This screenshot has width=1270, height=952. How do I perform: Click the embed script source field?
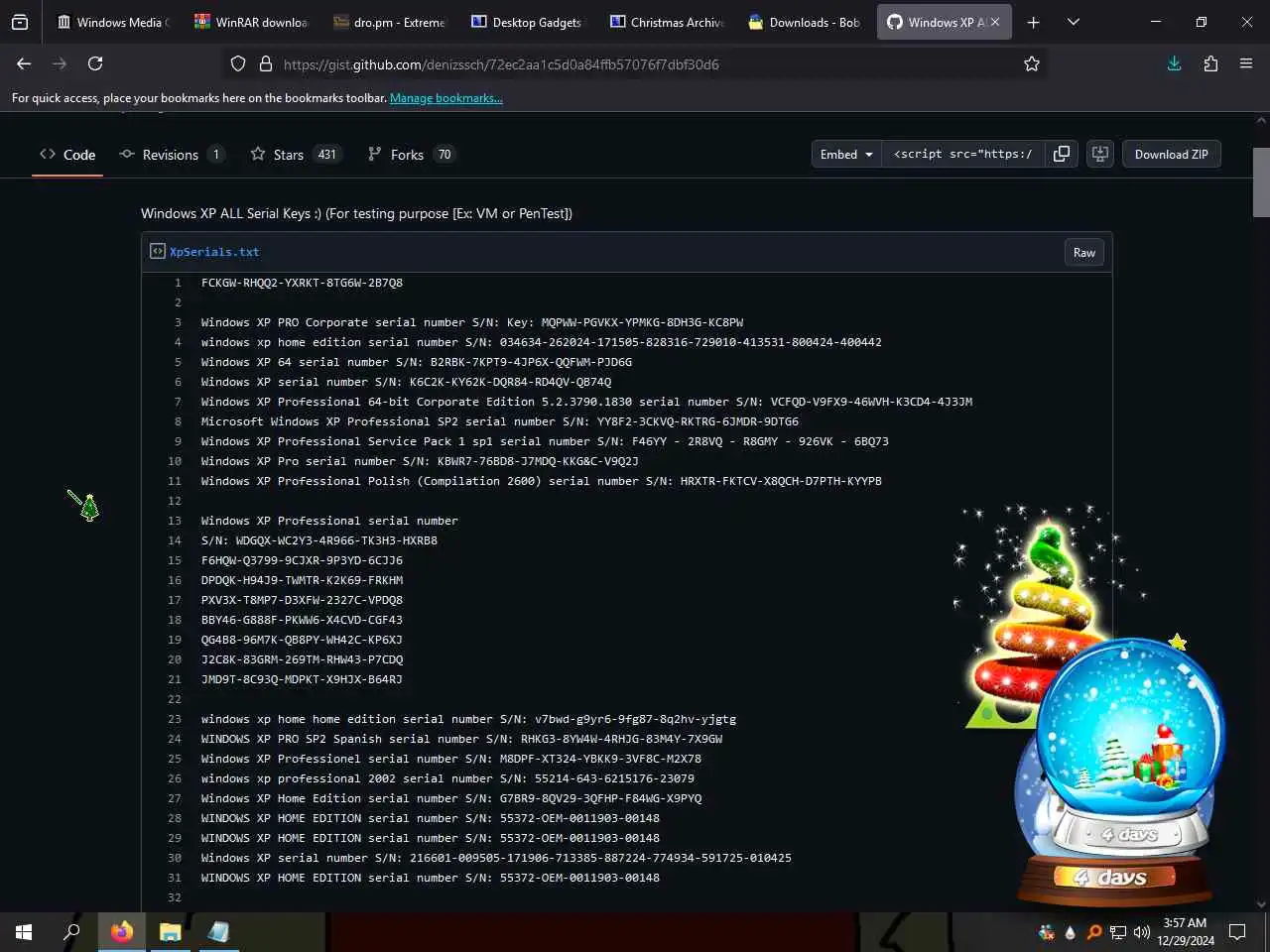(x=962, y=154)
